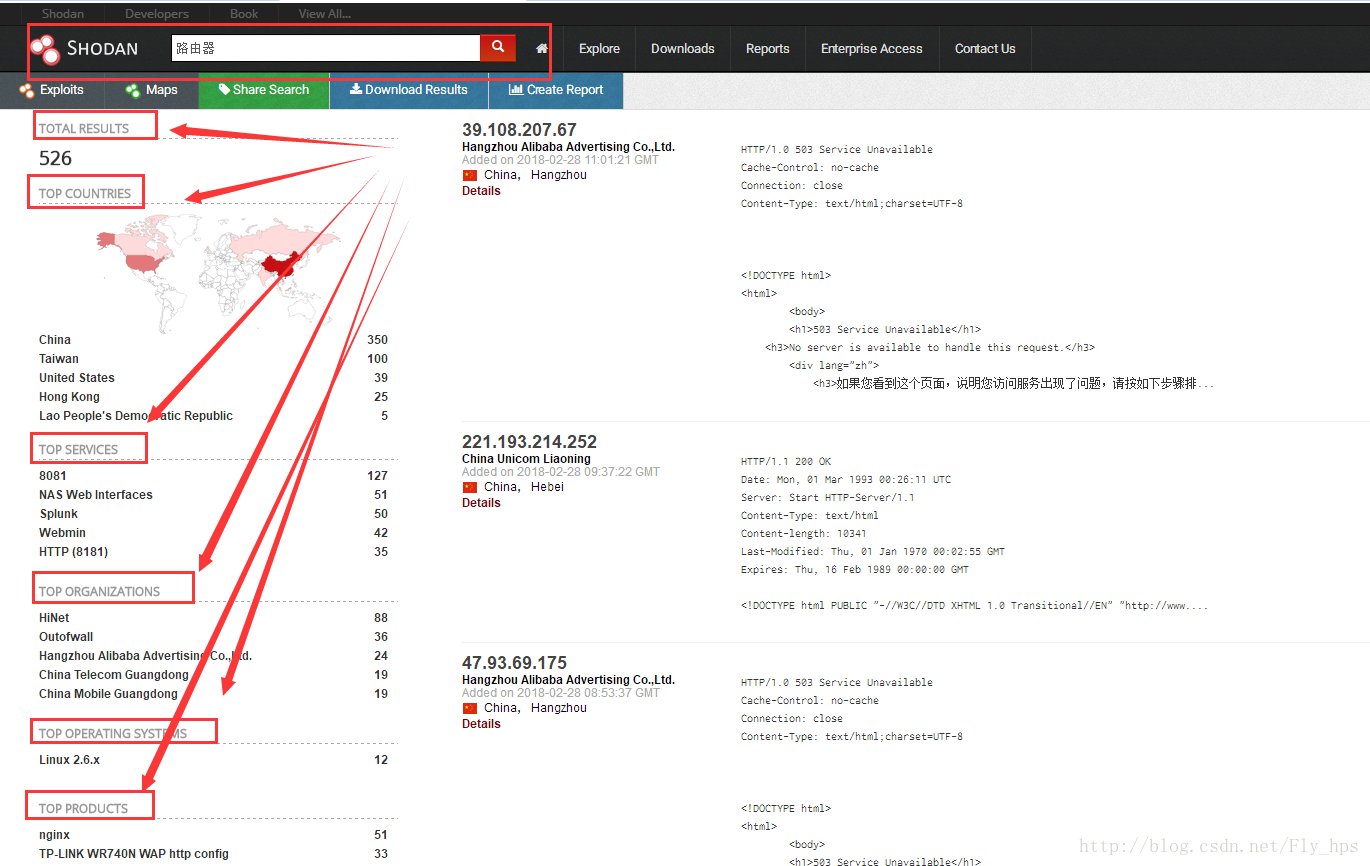Open IP 221.193.214.252 result

coord(529,442)
